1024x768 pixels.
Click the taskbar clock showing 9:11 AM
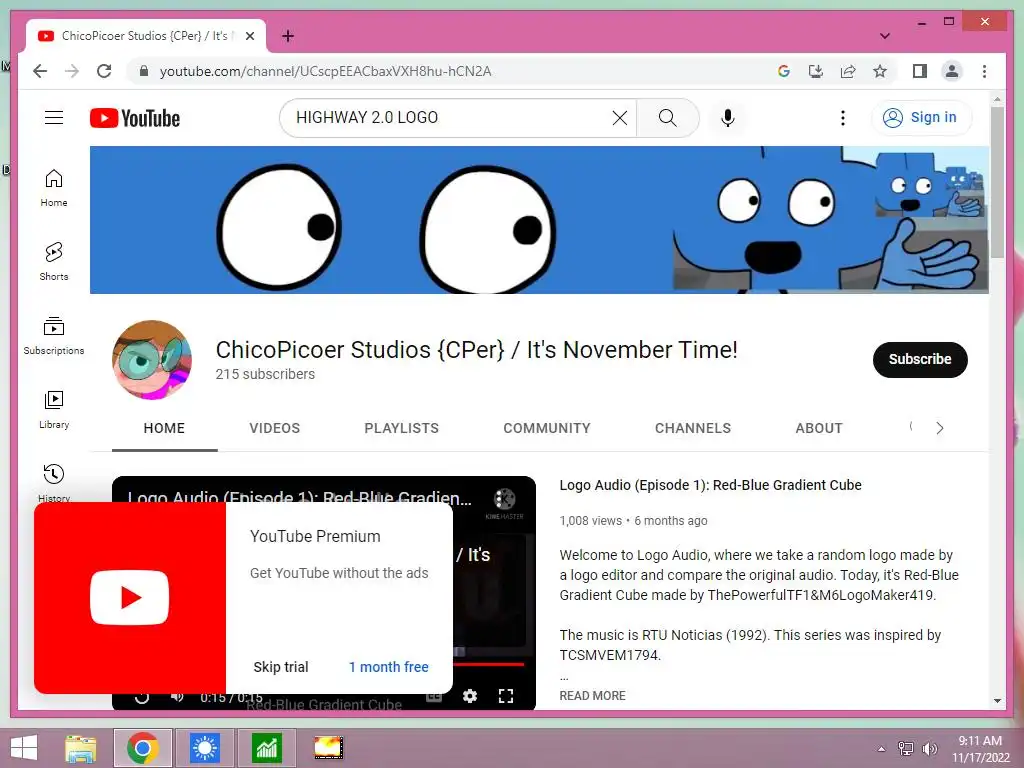980,748
